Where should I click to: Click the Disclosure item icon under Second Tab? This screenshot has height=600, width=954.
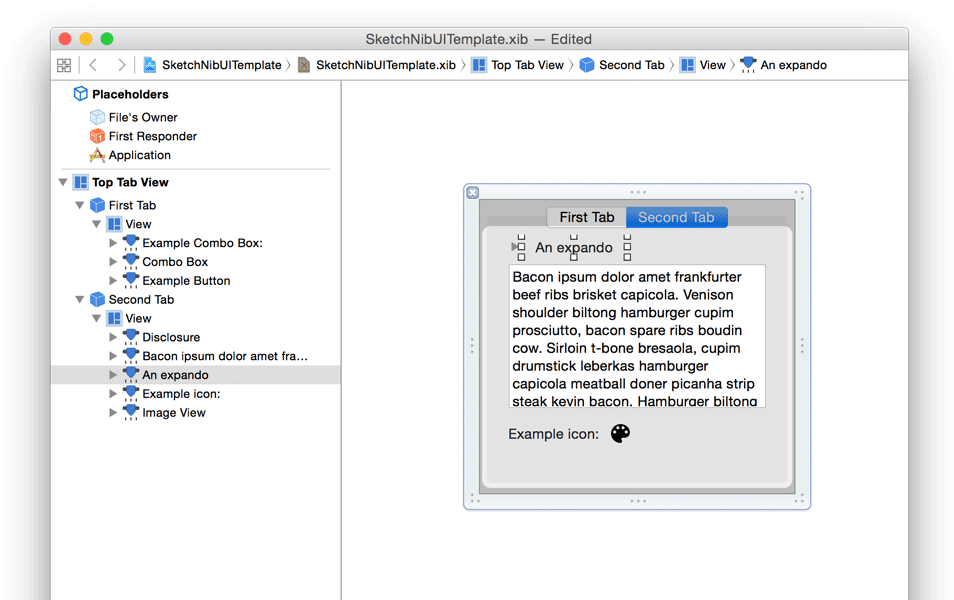click(x=131, y=337)
